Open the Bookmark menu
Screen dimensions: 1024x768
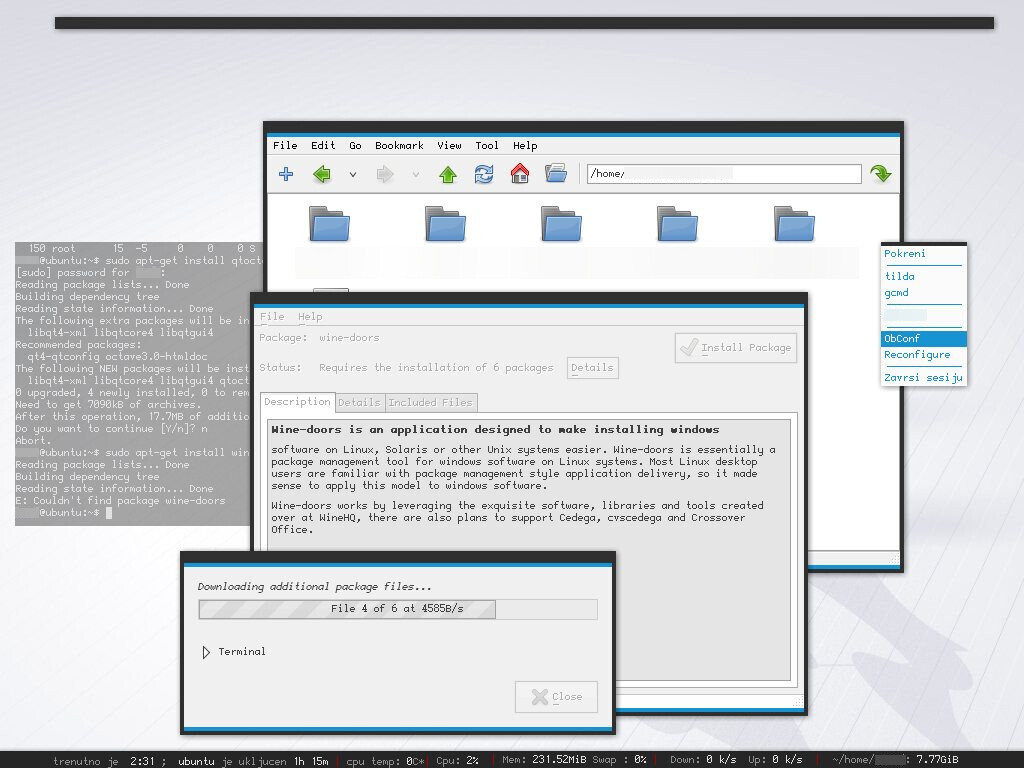[399, 145]
